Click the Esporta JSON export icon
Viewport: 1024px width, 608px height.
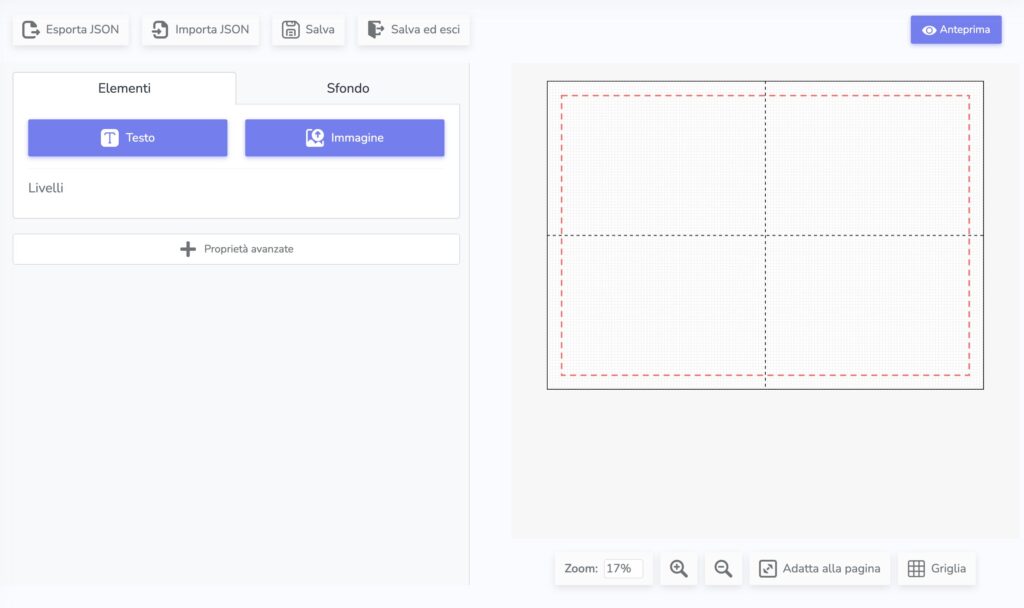(x=31, y=30)
